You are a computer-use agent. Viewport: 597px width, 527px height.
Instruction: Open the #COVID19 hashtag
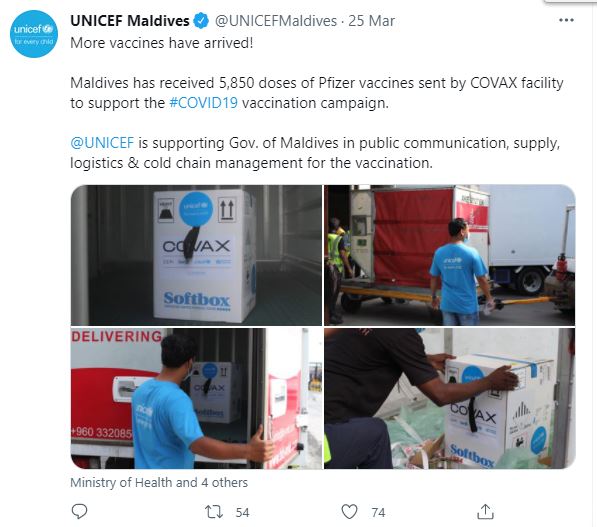coord(203,103)
